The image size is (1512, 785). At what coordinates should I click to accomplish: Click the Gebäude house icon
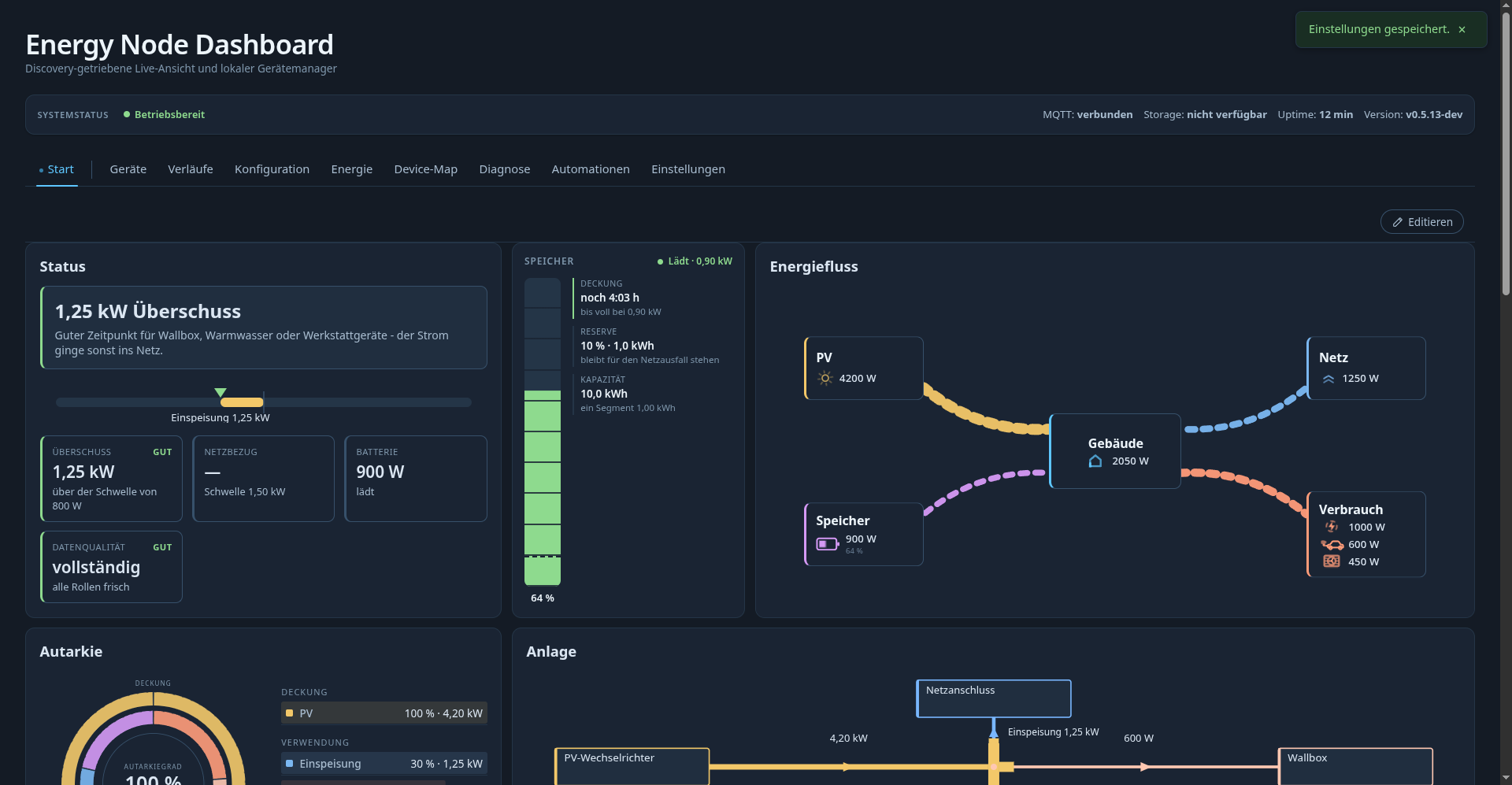(1095, 461)
